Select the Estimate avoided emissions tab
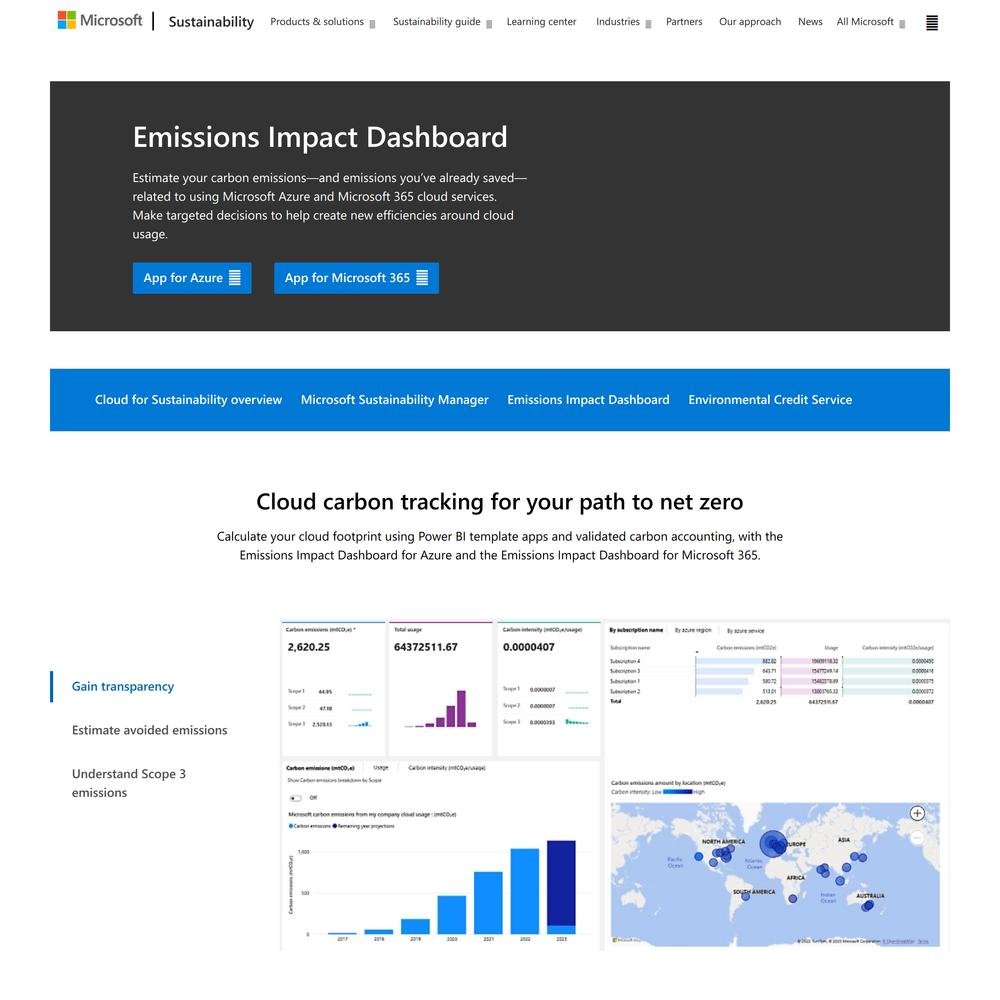This screenshot has height=1000, width=1000. pos(149,730)
